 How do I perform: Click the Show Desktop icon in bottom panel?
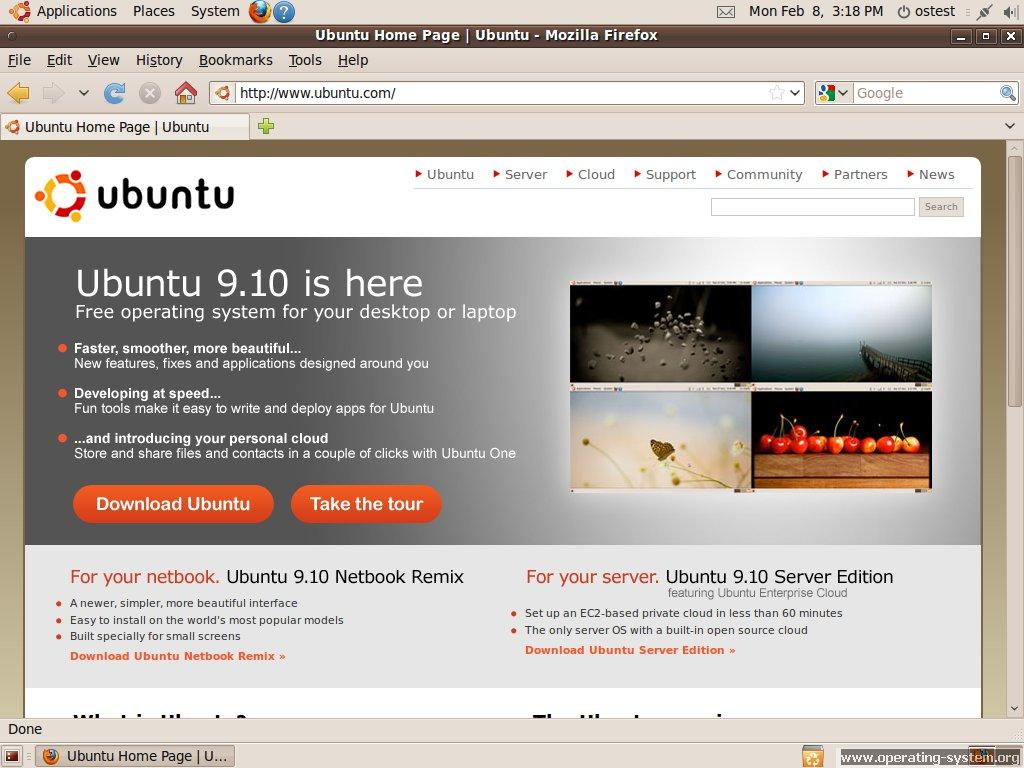12,756
